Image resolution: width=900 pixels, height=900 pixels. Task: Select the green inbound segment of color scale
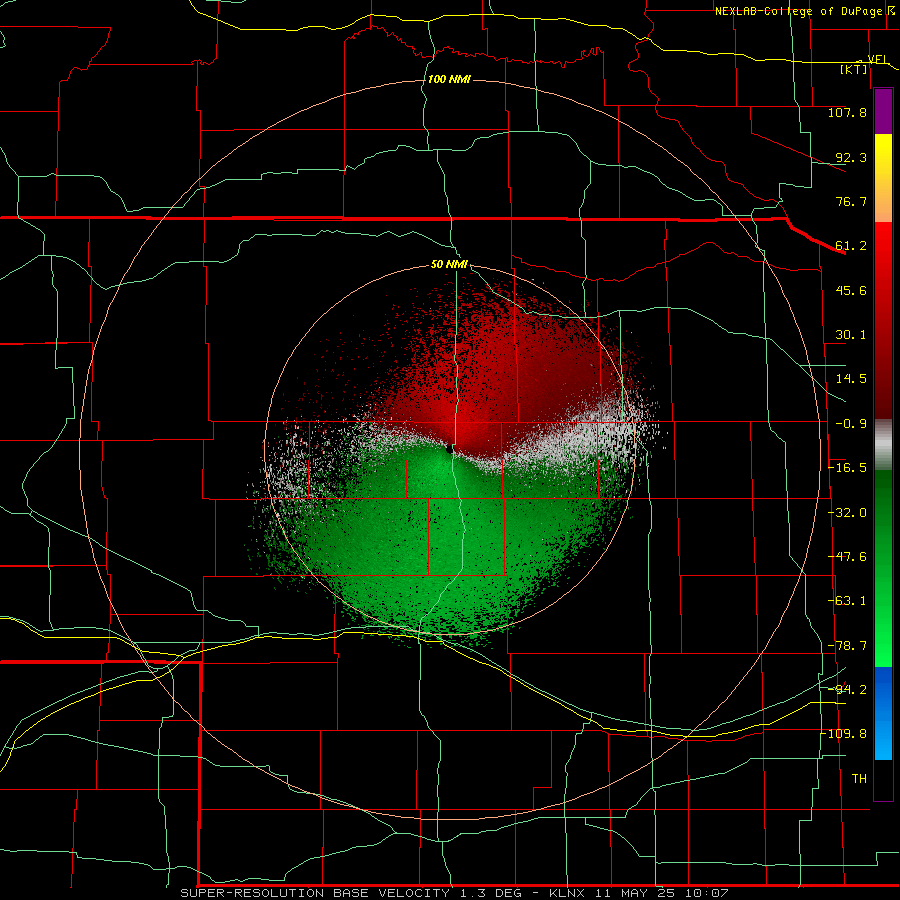pos(883,568)
